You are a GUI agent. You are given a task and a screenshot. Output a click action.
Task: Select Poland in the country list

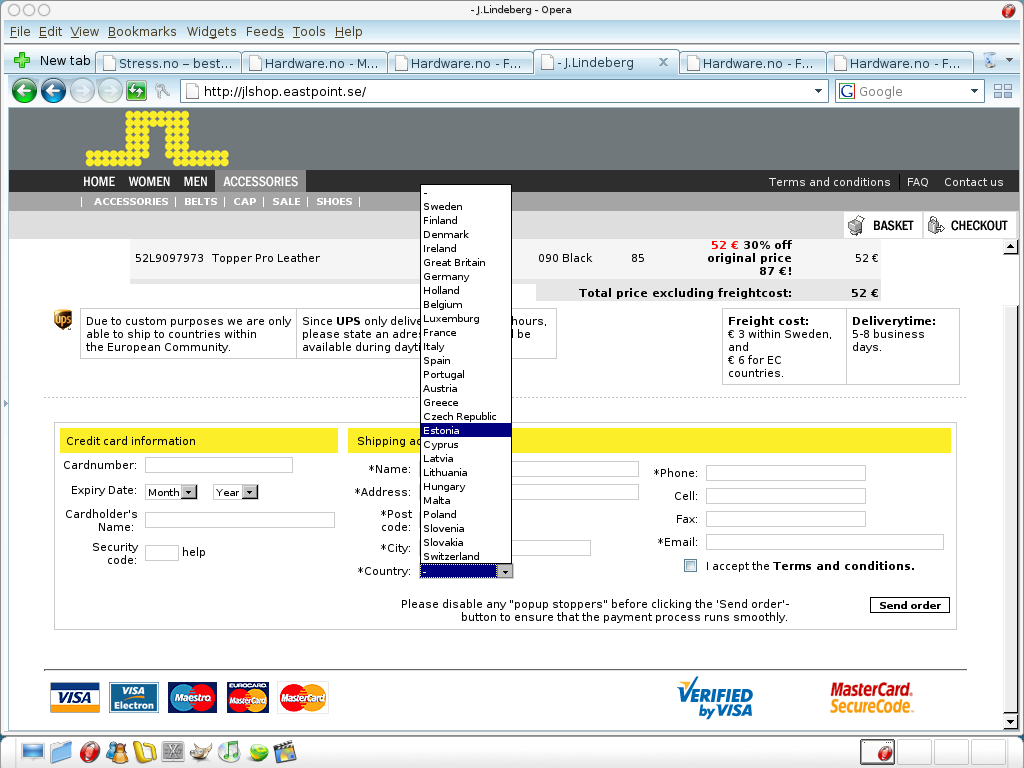pos(466,515)
